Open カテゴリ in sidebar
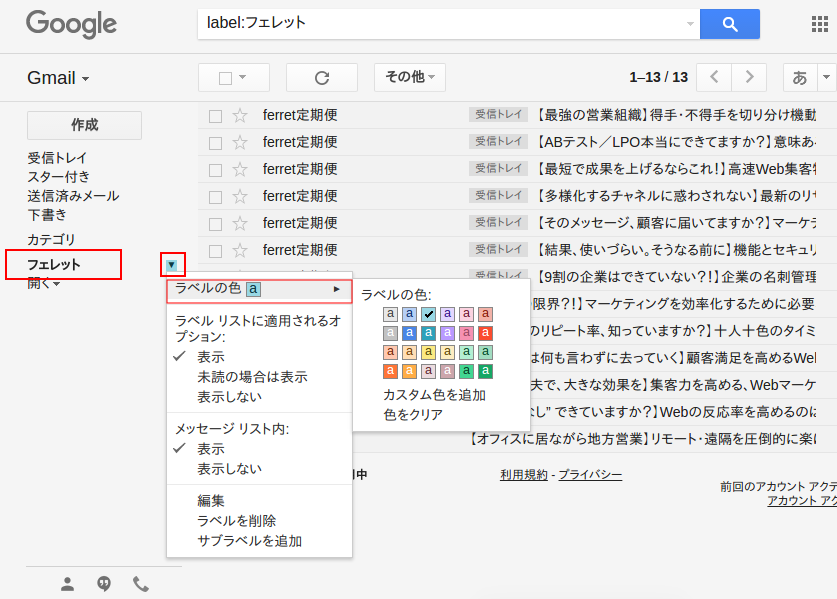This screenshot has width=837, height=599. click(51, 240)
